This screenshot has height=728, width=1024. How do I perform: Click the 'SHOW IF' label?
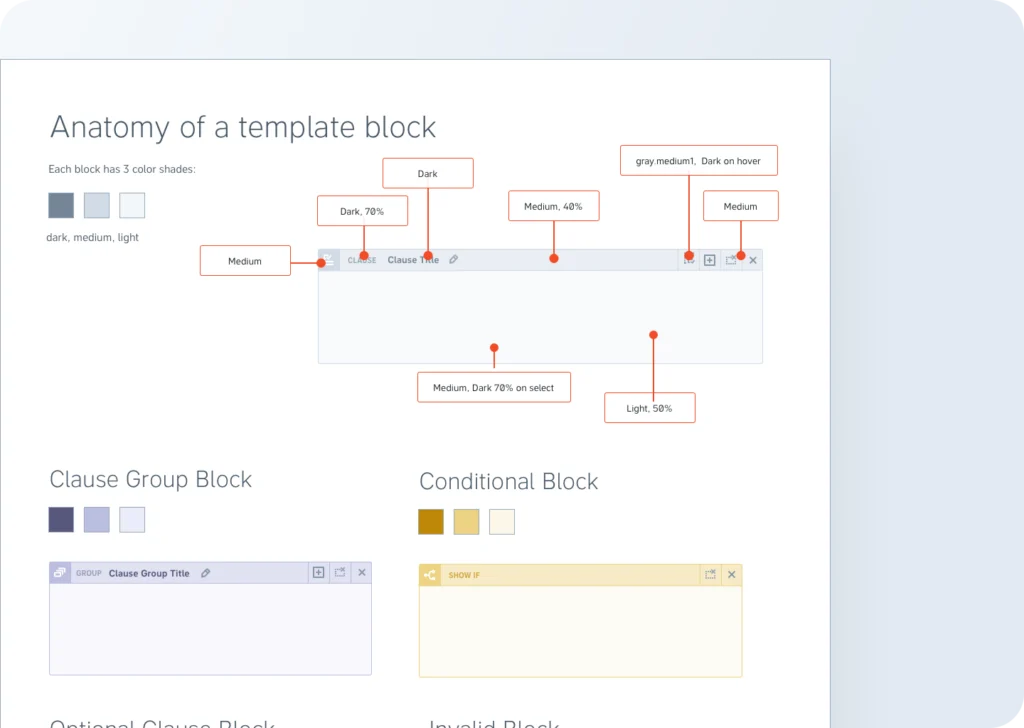464,575
